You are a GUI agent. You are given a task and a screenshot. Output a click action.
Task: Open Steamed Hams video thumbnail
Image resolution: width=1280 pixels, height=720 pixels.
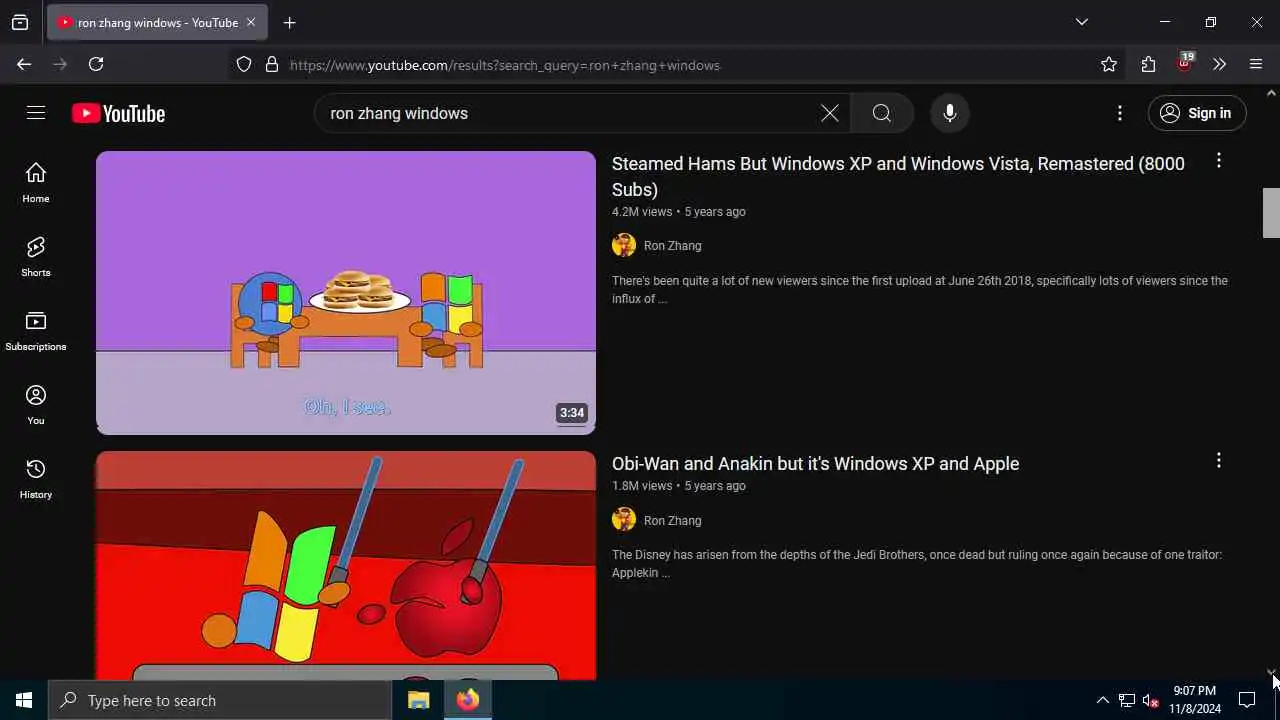[346, 293]
